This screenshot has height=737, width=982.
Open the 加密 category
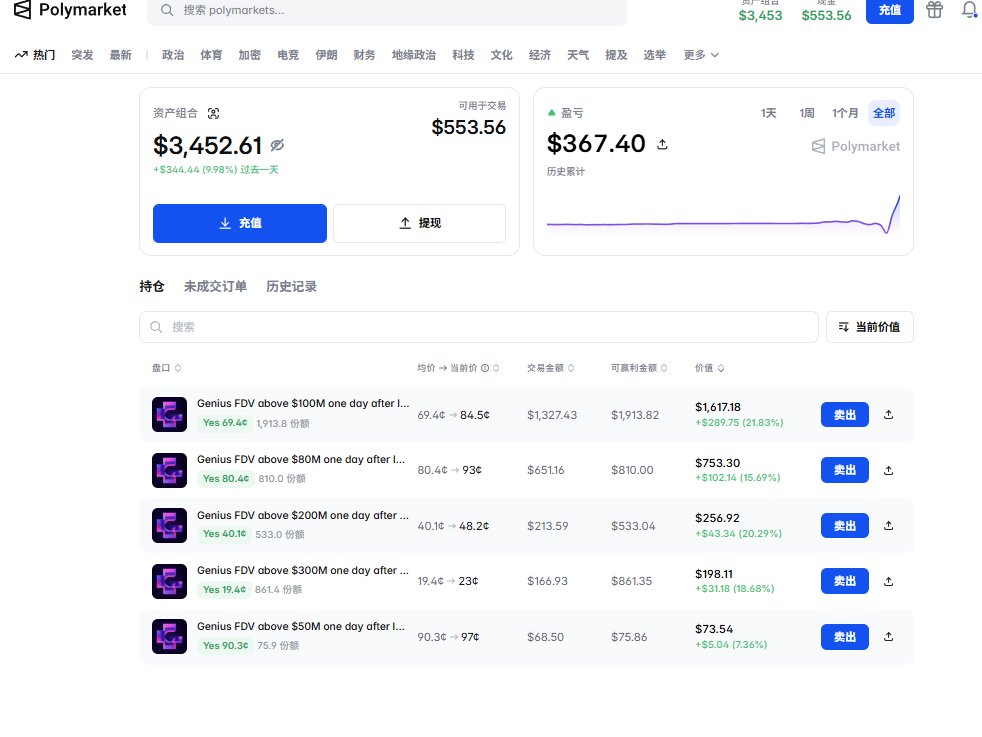pyautogui.click(x=249, y=55)
